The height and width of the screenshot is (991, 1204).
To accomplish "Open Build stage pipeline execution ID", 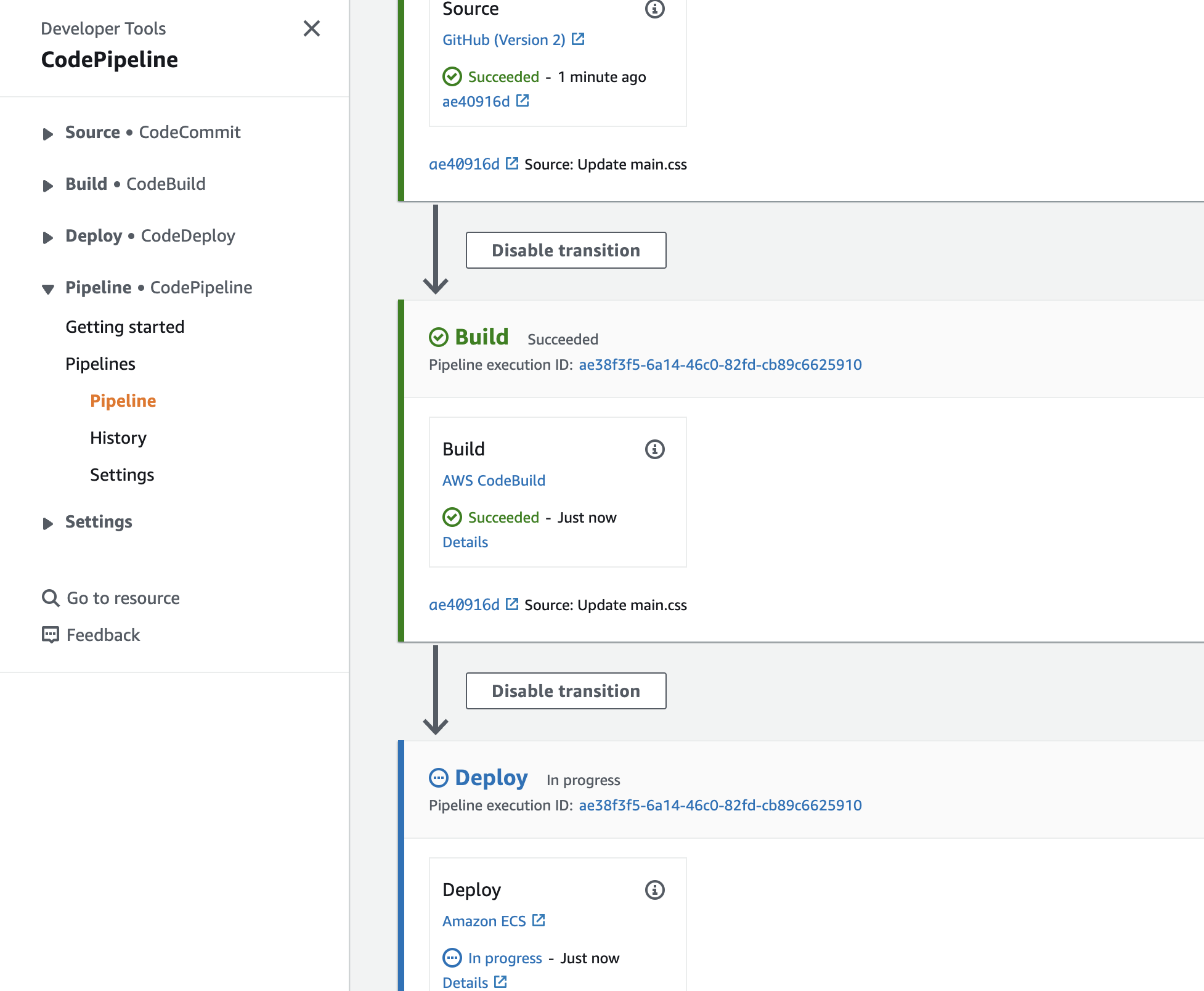I will (x=720, y=364).
